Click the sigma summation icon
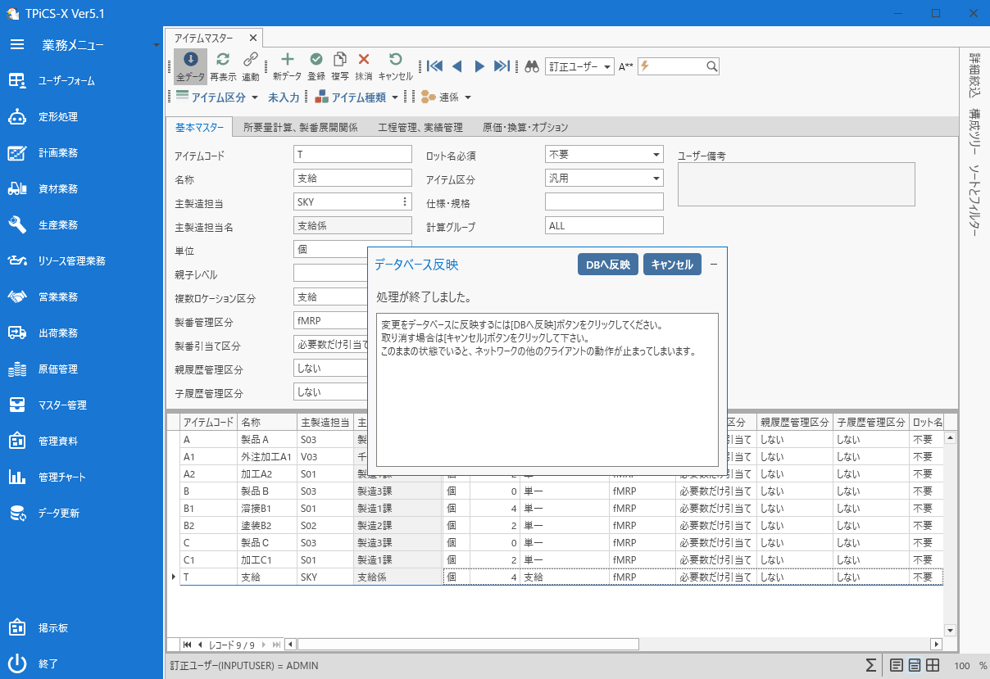This screenshot has width=990, height=679. (x=871, y=665)
